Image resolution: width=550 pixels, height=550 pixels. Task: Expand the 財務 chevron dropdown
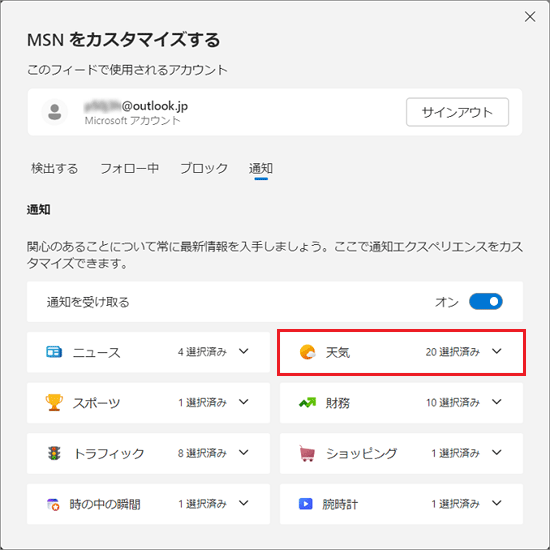coord(496,402)
